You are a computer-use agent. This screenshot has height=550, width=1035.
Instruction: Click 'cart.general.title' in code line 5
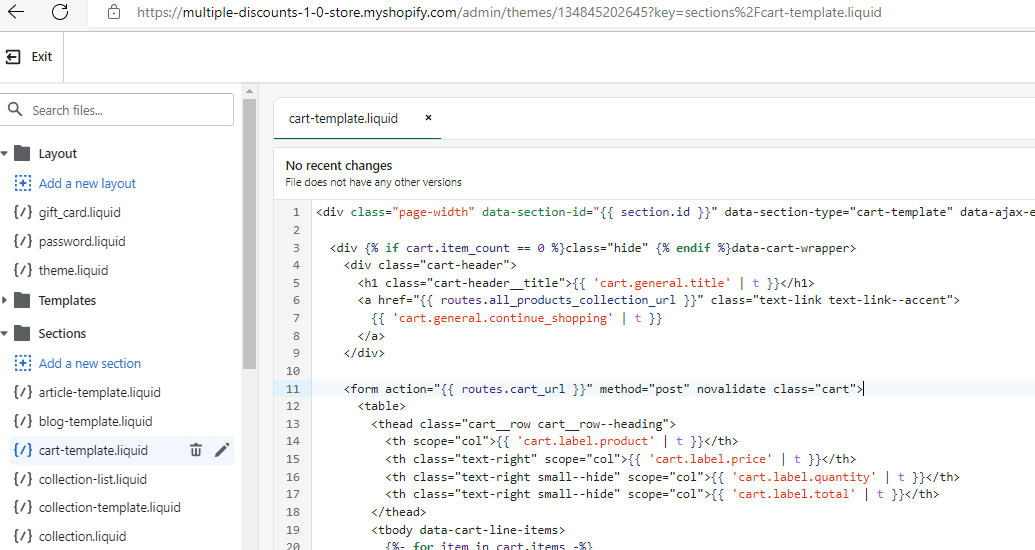[662, 283]
